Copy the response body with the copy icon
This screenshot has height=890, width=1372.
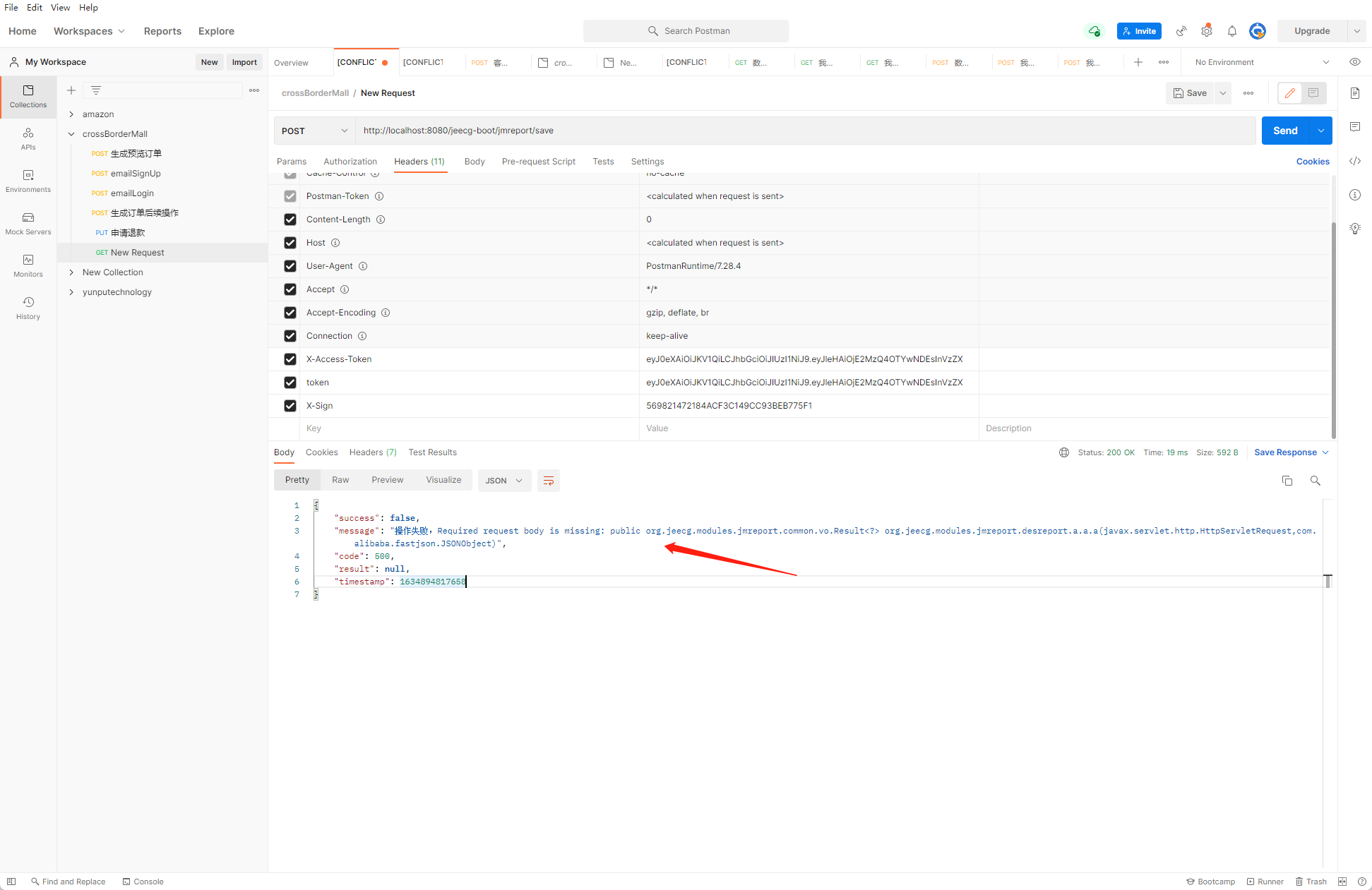[1287, 481]
